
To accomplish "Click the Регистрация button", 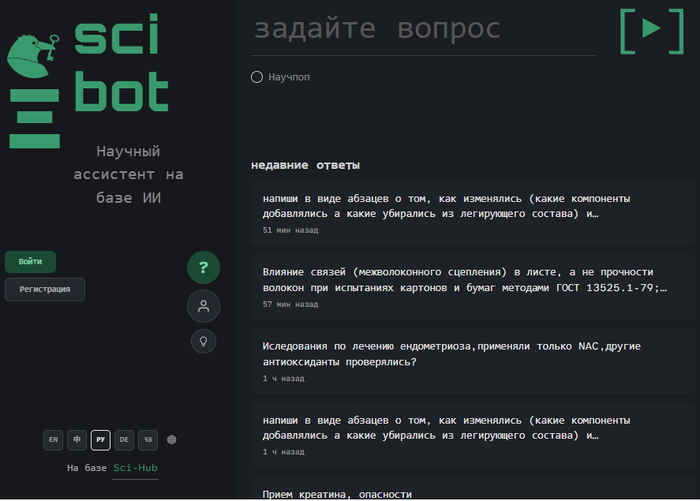I will pyautogui.click(x=45, y=289).
